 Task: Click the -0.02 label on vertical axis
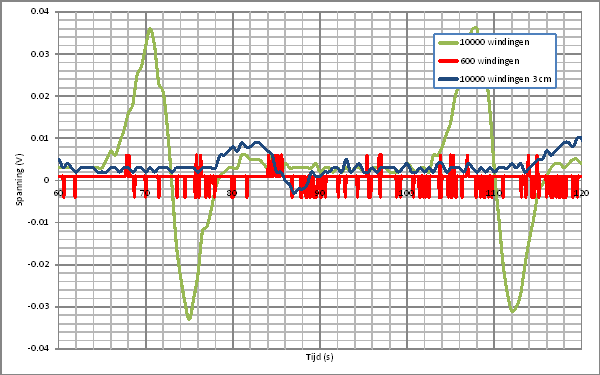pyautogui.click(x=39, y=264)
